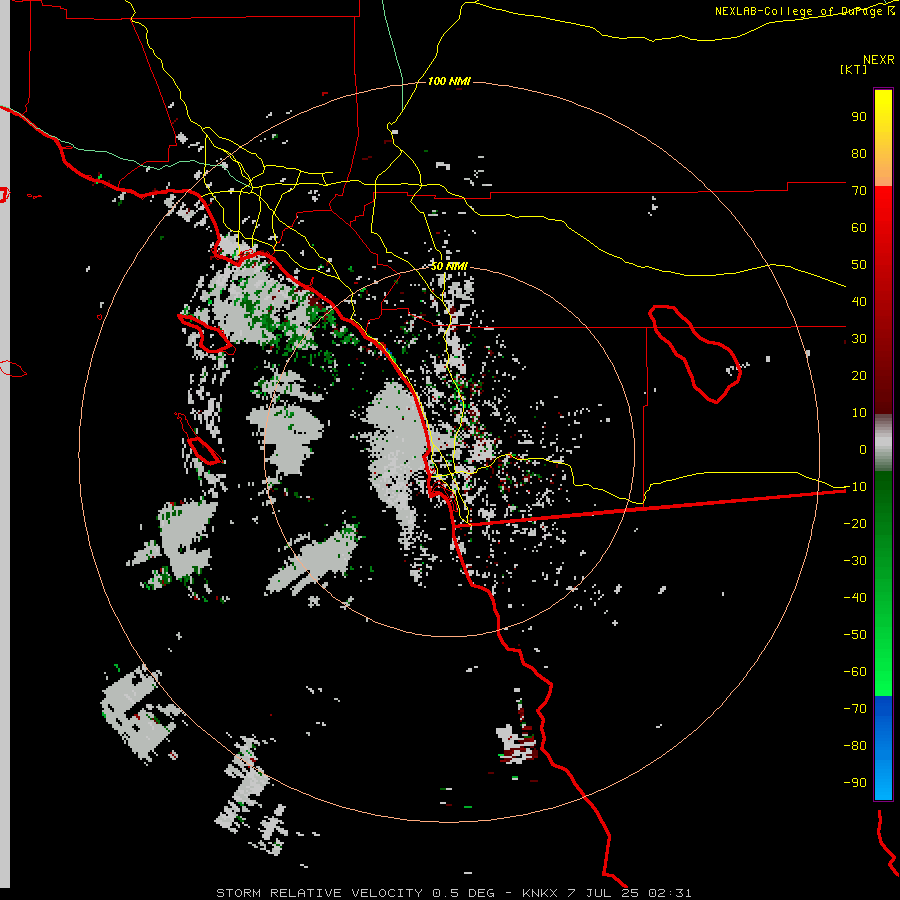Click the 60 value on the velocity scale
Image resolution: width=900 pixels, height=900 pixels.
tap(859, 228)
